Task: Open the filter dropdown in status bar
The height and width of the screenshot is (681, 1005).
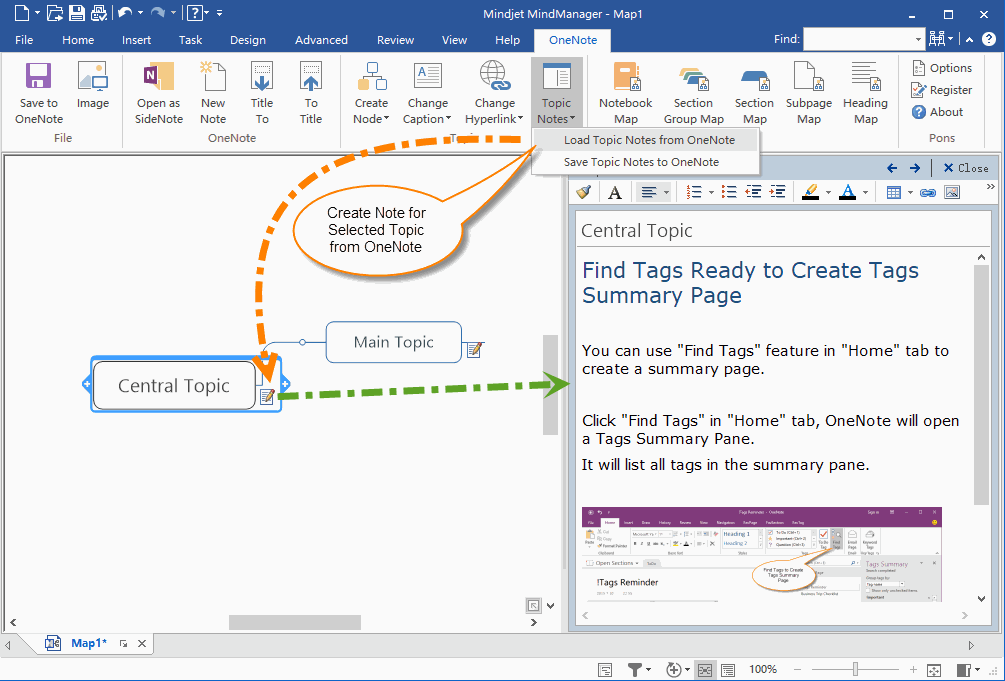Action: [x=649, y=670]
